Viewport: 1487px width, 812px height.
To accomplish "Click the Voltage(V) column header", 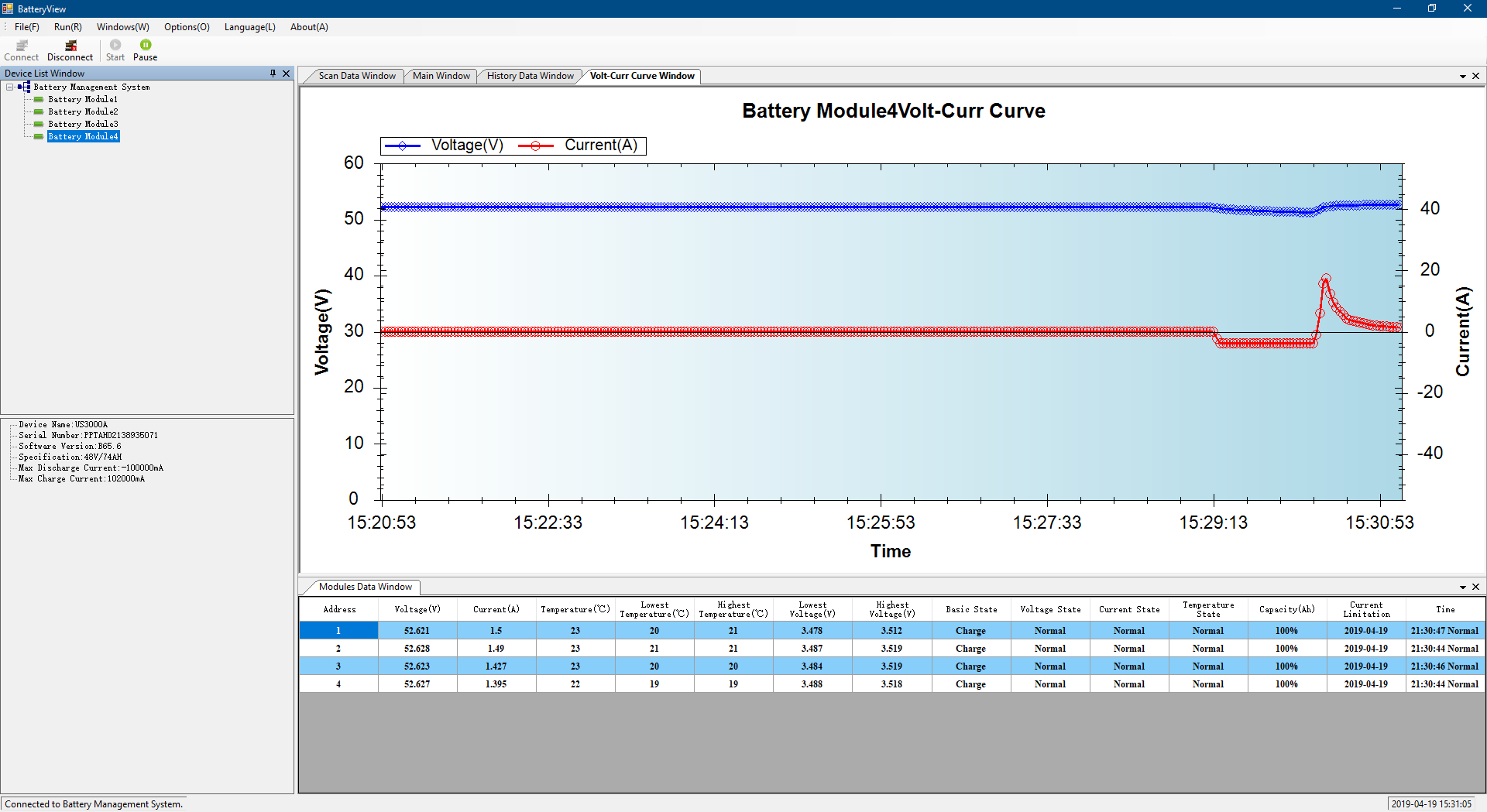I will pos(417,609).
